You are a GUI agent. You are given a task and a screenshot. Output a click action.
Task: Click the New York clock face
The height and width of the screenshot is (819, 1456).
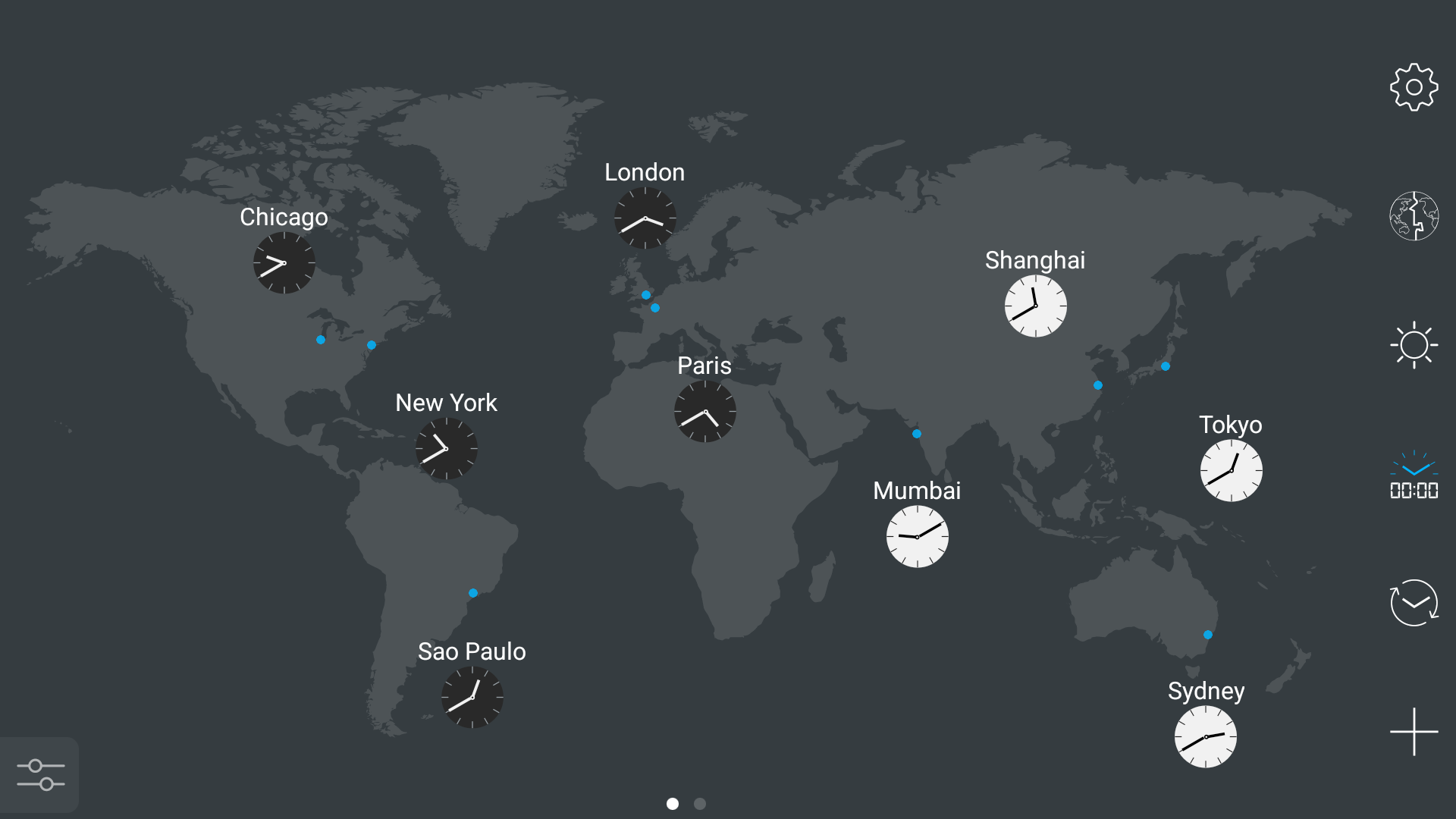pyautogui.click(x=447, y=449)
